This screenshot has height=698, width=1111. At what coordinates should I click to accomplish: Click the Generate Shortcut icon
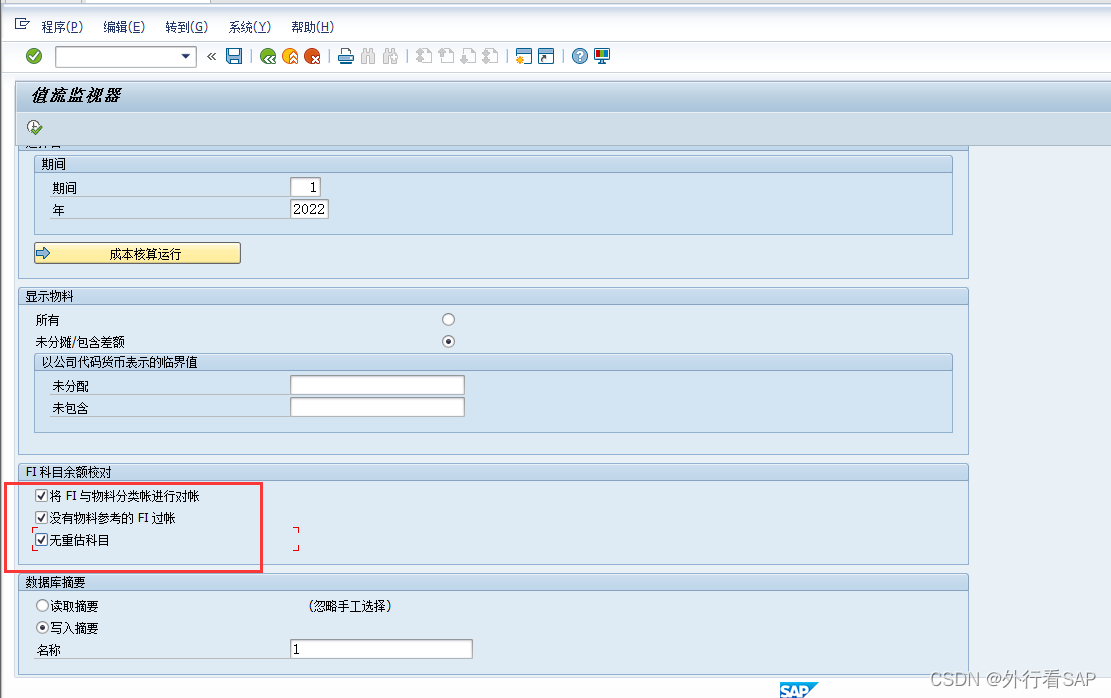click(546, 56)
